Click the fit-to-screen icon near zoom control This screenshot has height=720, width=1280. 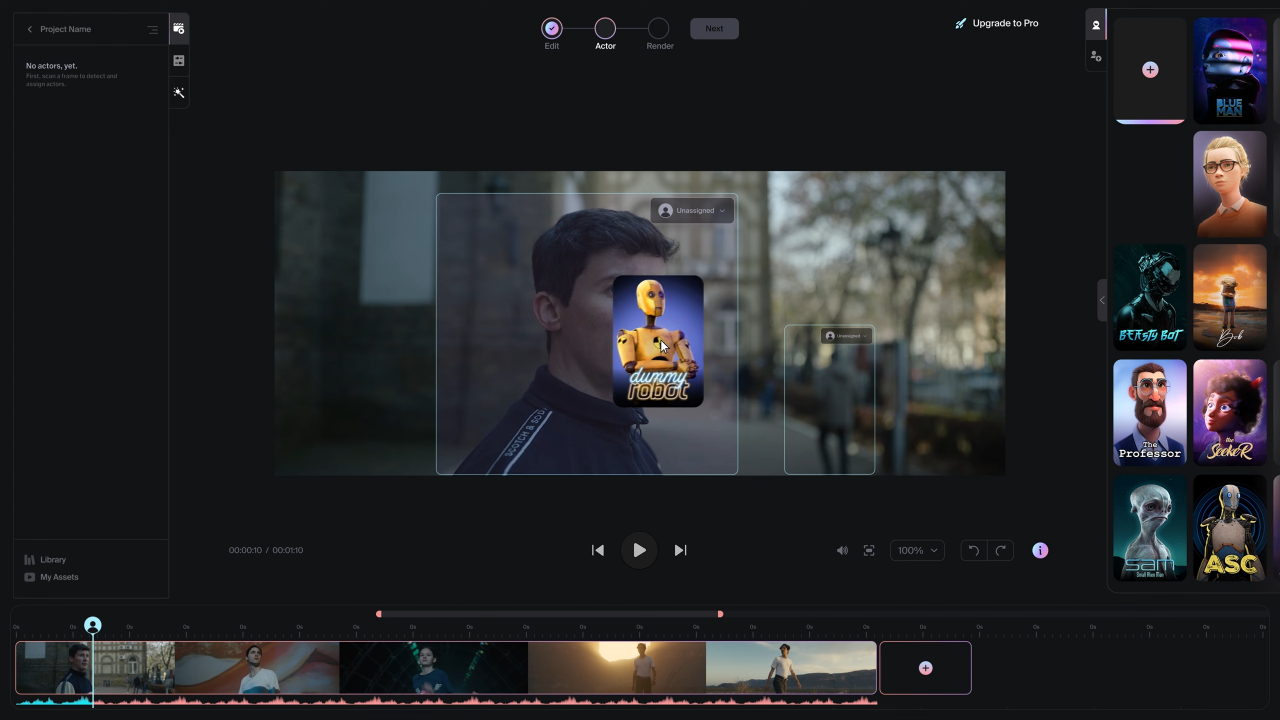[x=868, y=550]
